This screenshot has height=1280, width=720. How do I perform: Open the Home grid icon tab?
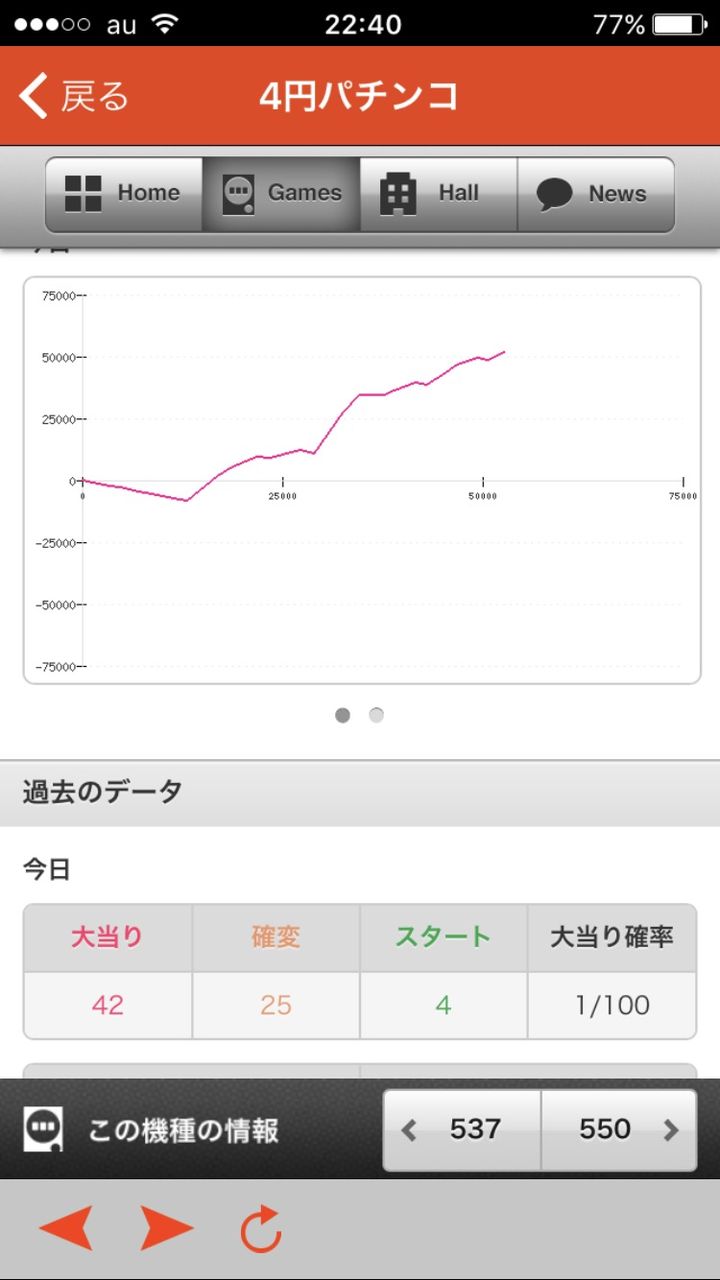(83, 194)
